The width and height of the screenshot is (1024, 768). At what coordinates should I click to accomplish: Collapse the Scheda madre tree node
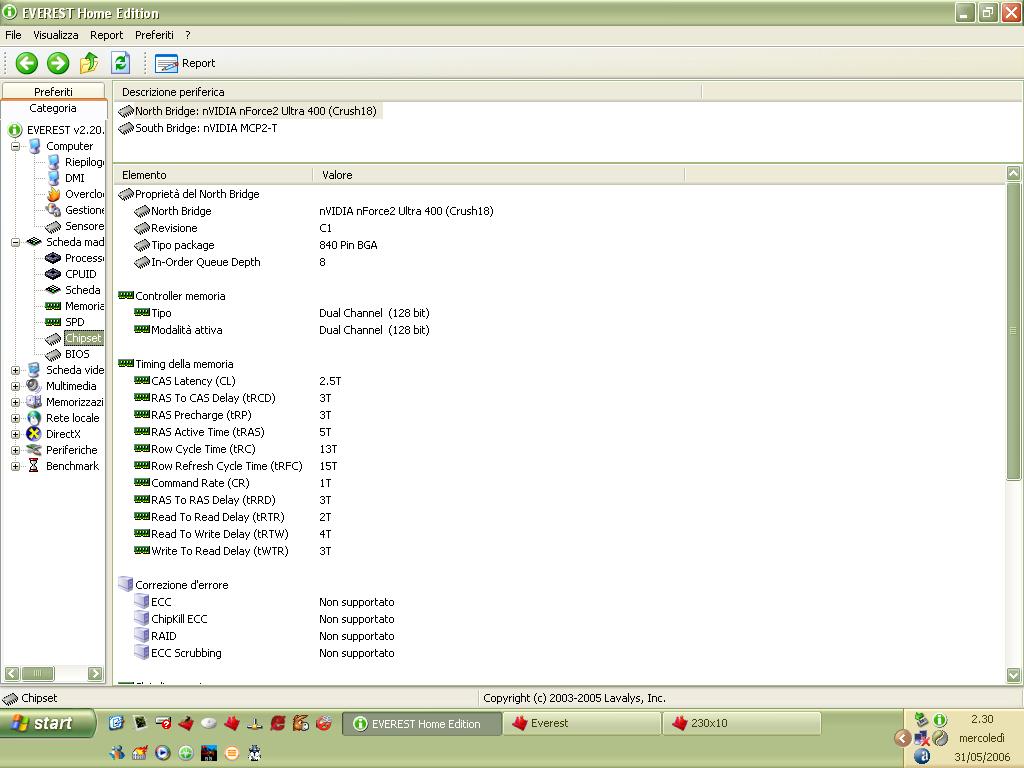tap(16, 242)
